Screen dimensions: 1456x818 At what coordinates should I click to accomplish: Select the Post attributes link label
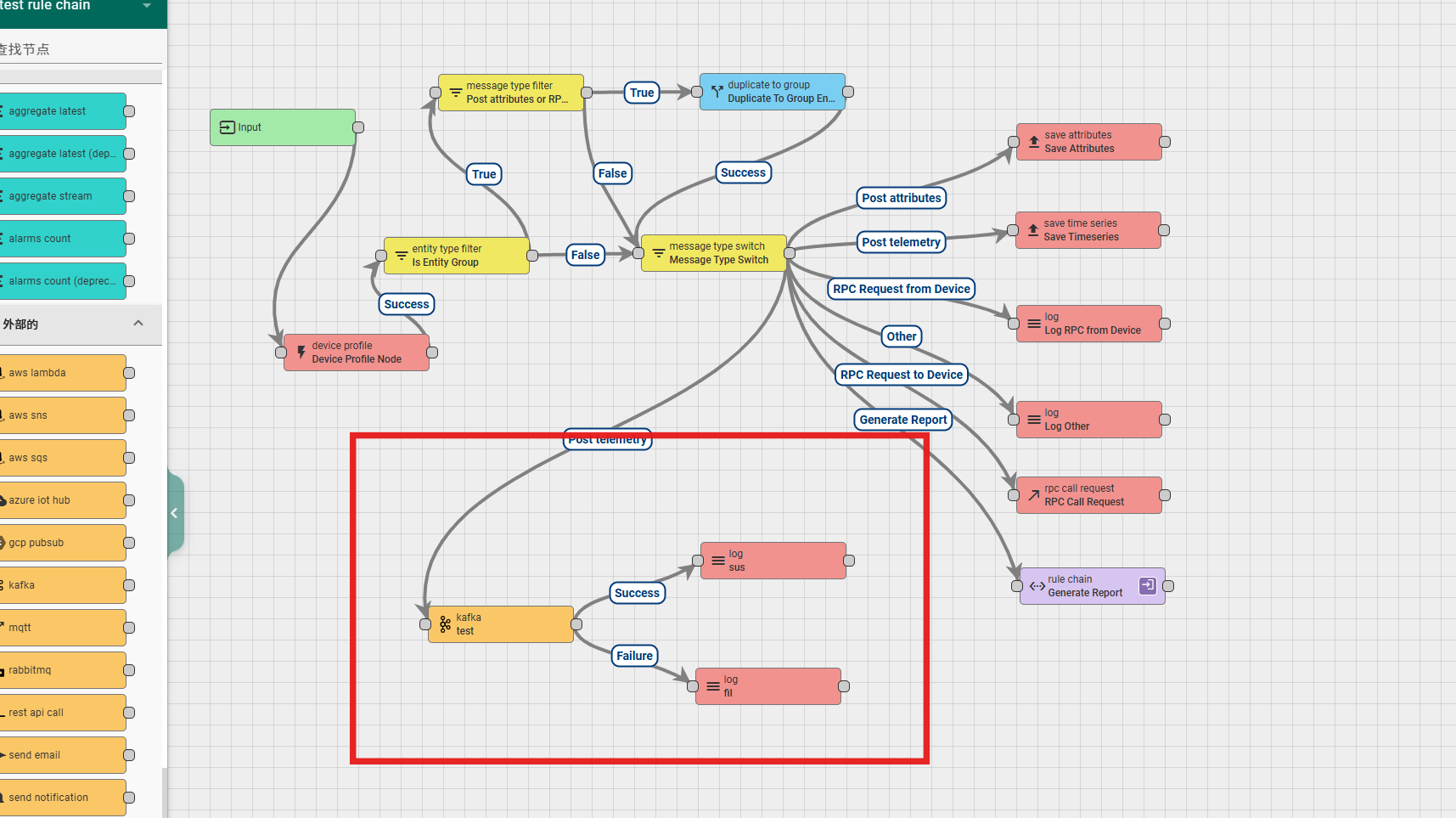coord(901,198)
